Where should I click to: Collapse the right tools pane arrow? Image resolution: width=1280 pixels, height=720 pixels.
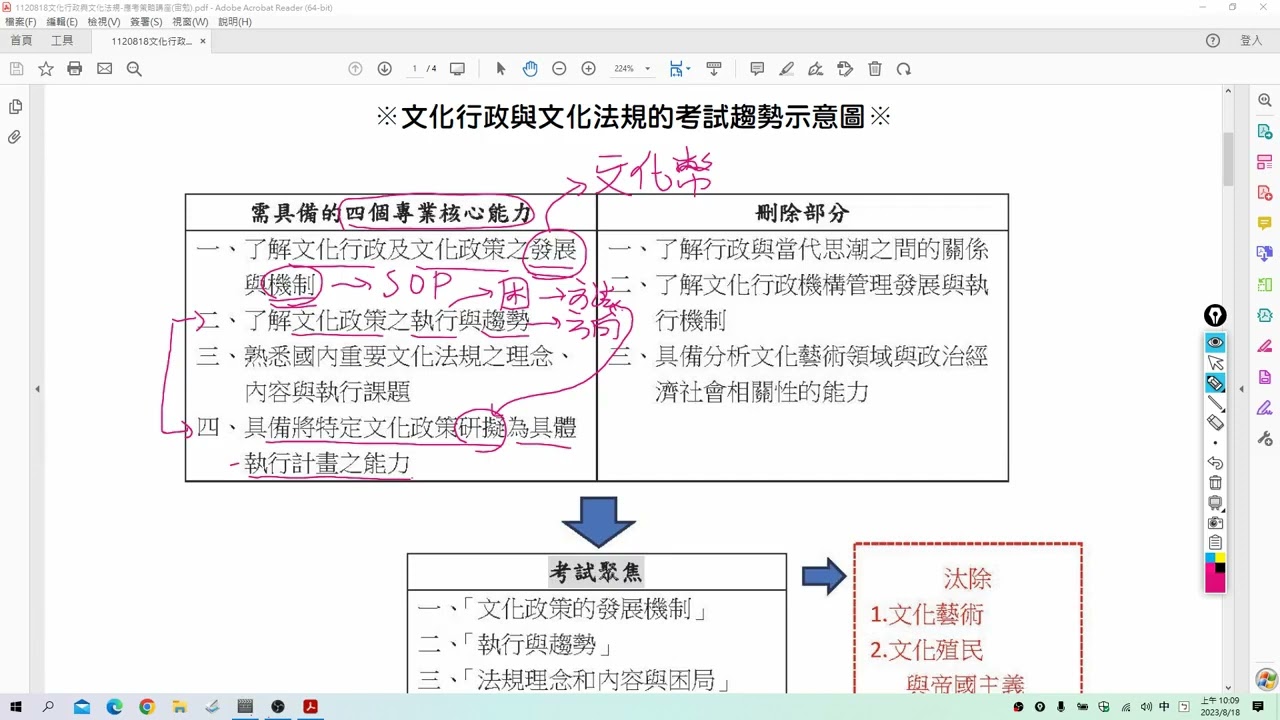pos(1242,389)
